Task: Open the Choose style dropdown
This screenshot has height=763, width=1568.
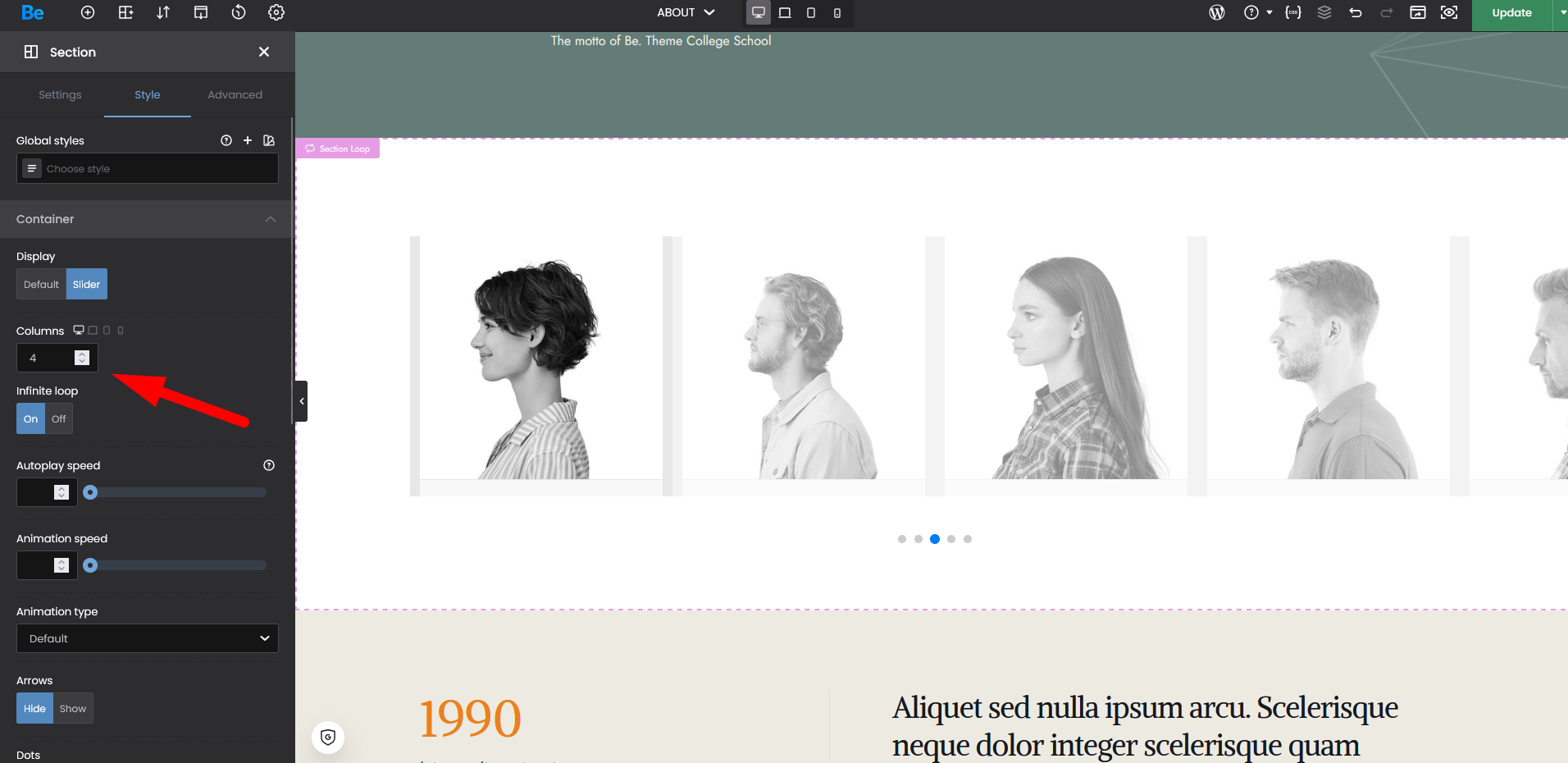Action: point(148,169)
